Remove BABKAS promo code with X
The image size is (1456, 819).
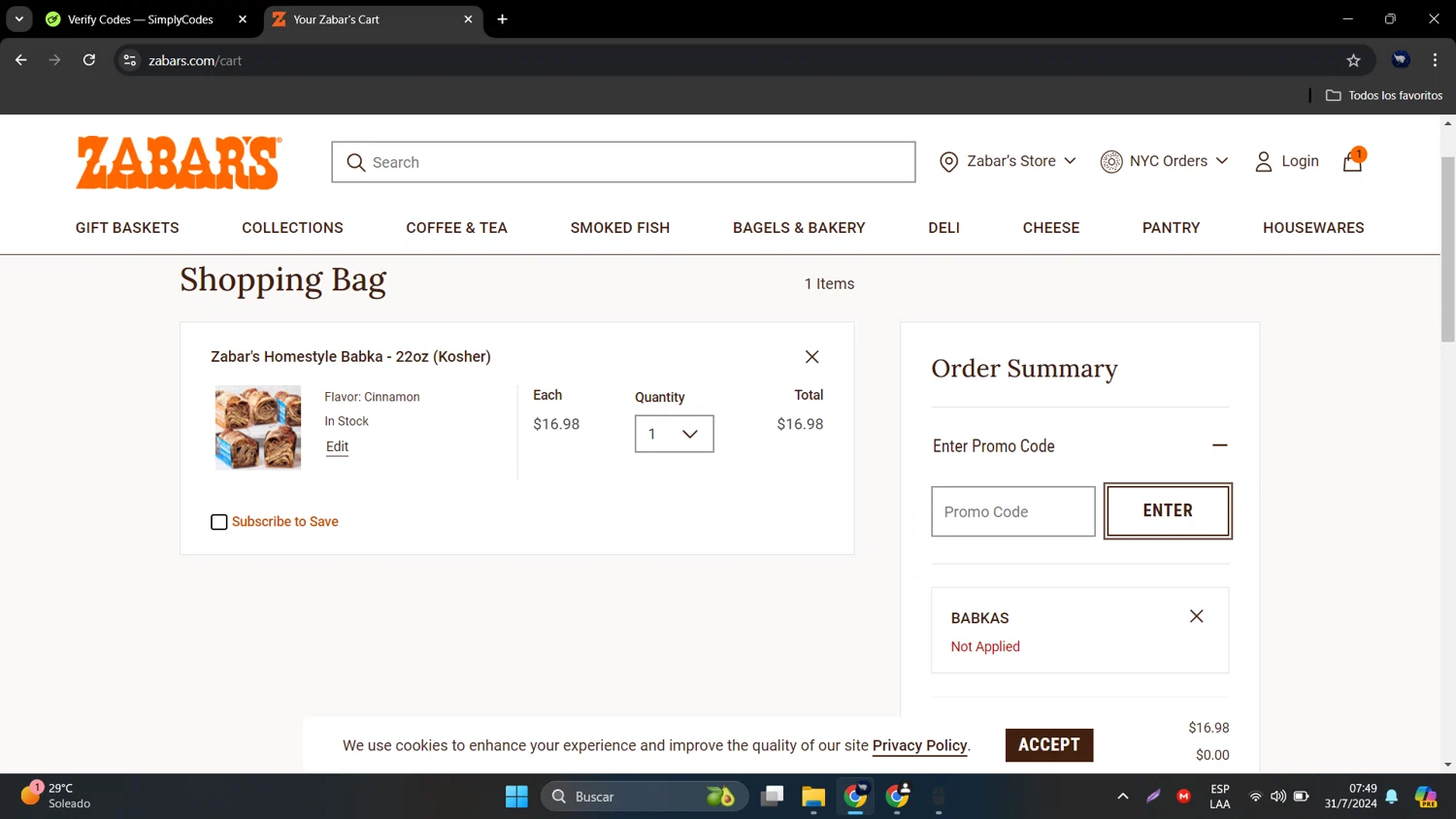1197,616
